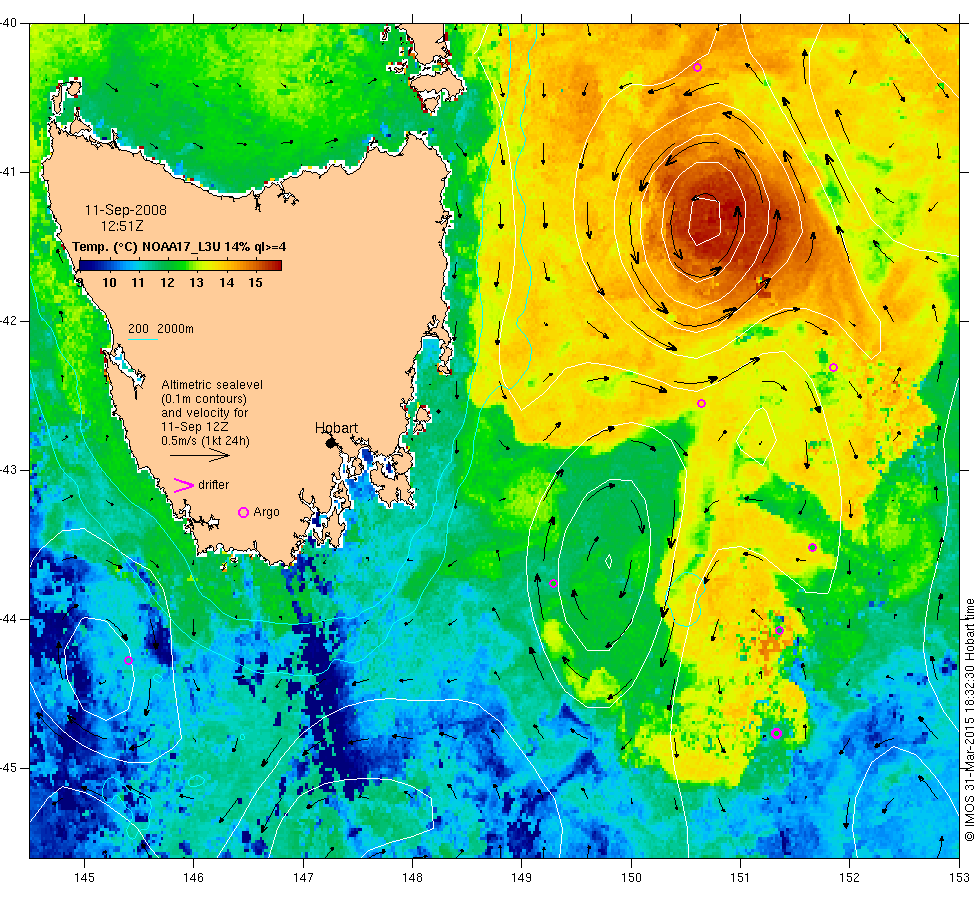Click the warm eddy core center contour
The width and height of the screenshot is (980, 900).
(x=705, y=221)
